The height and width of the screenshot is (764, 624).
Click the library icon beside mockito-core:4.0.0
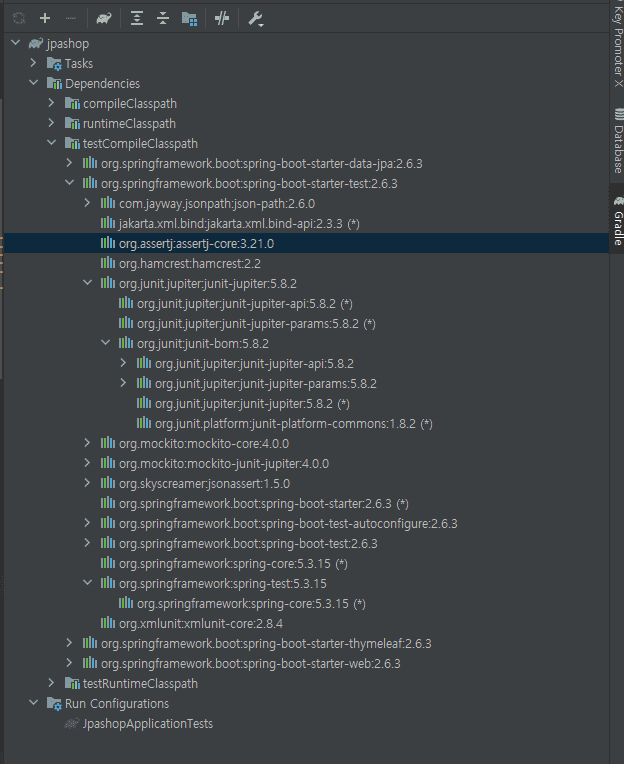click(x=108, y=443)
